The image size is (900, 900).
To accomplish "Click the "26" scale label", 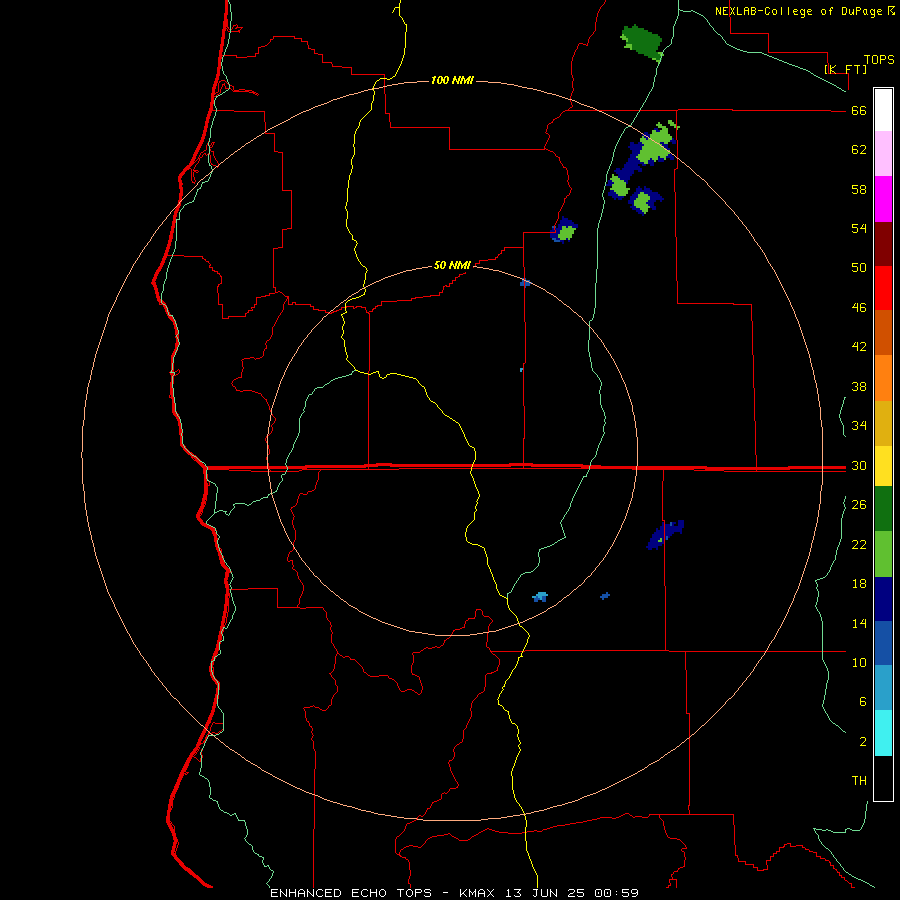I will tap(859, 505).
